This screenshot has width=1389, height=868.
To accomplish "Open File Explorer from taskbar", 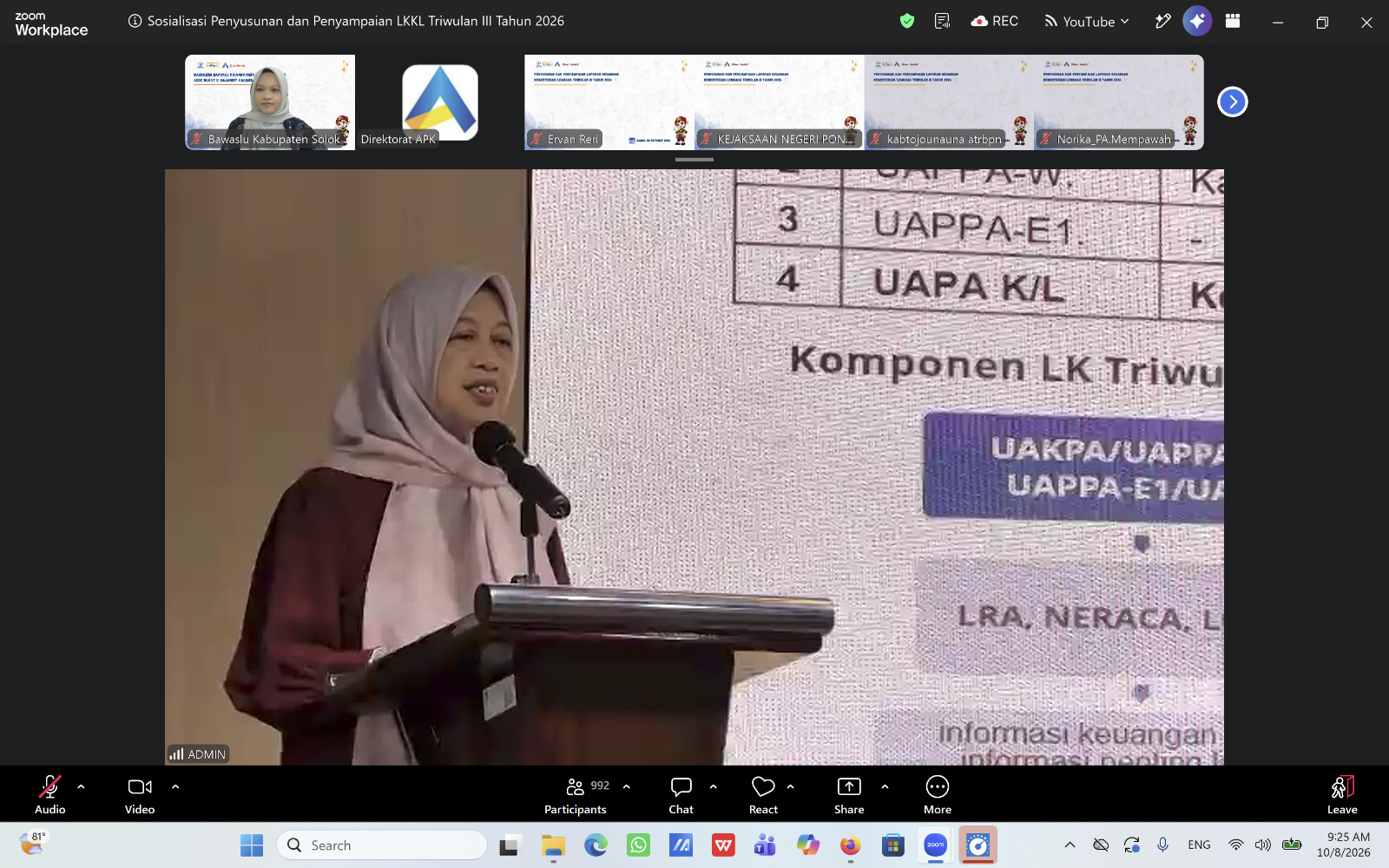I will point(553,845).
